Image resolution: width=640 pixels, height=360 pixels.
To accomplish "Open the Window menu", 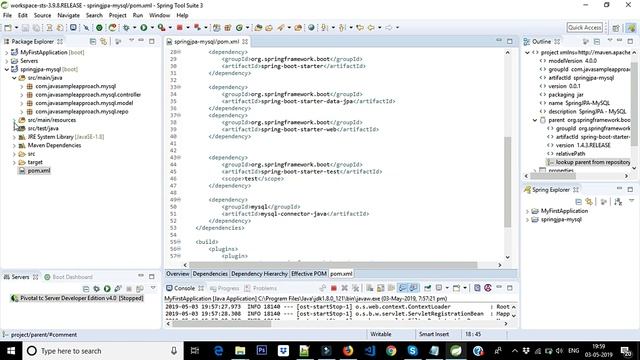I will pyautogui.click(x=159, y=15).
